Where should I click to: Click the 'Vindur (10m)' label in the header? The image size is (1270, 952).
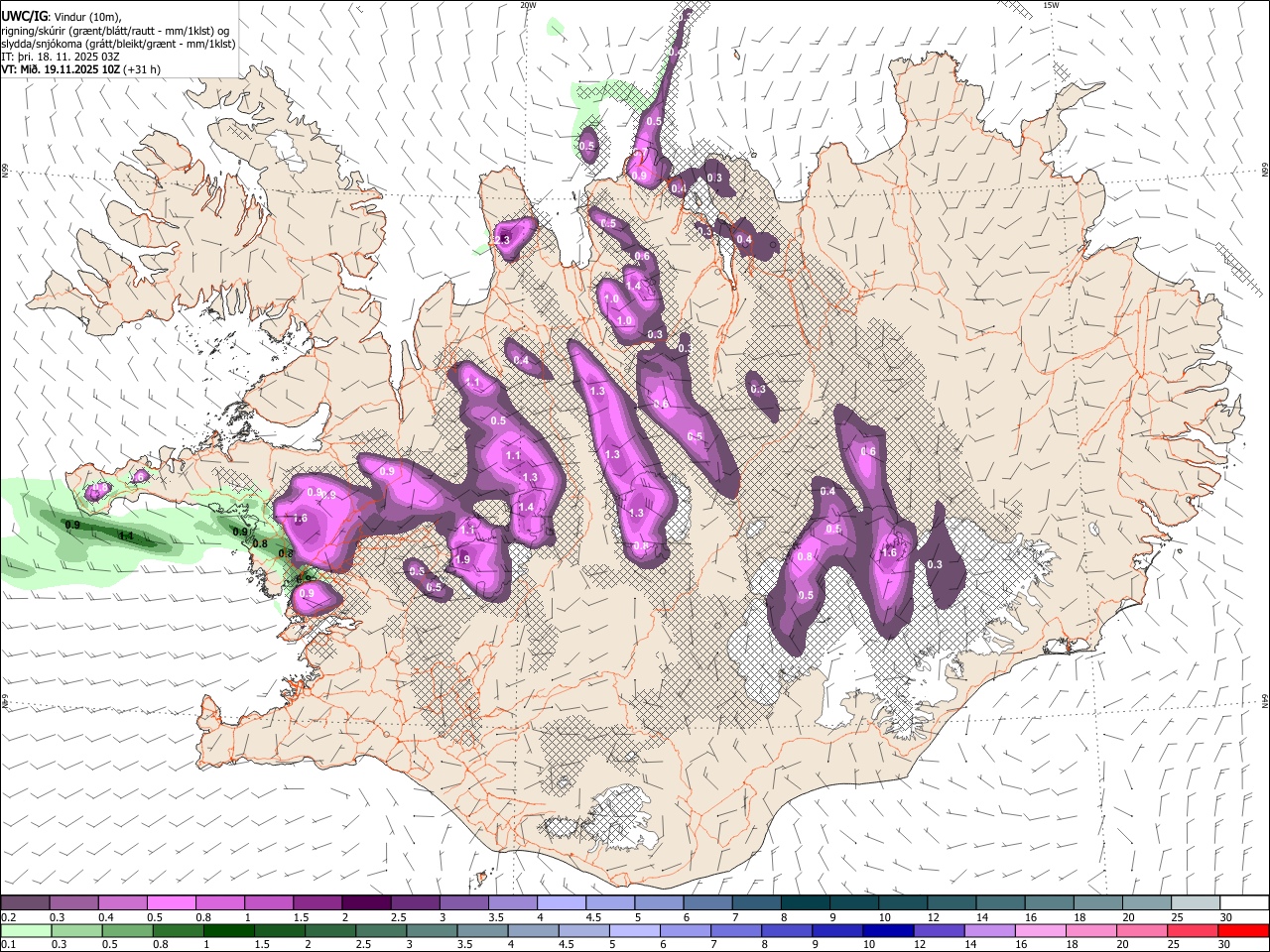point(87,17)
